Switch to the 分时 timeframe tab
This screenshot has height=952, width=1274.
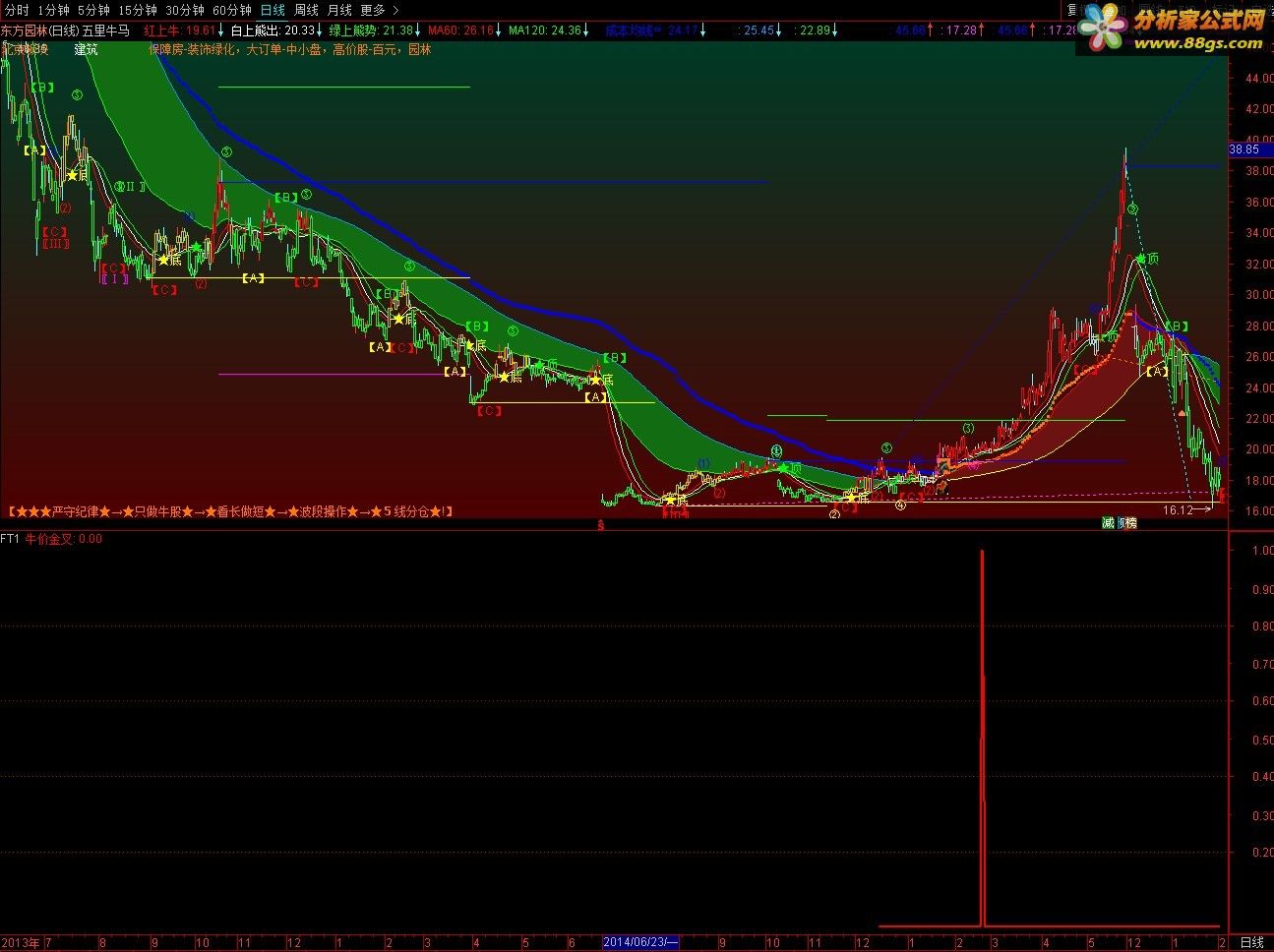tap(17, 10)
